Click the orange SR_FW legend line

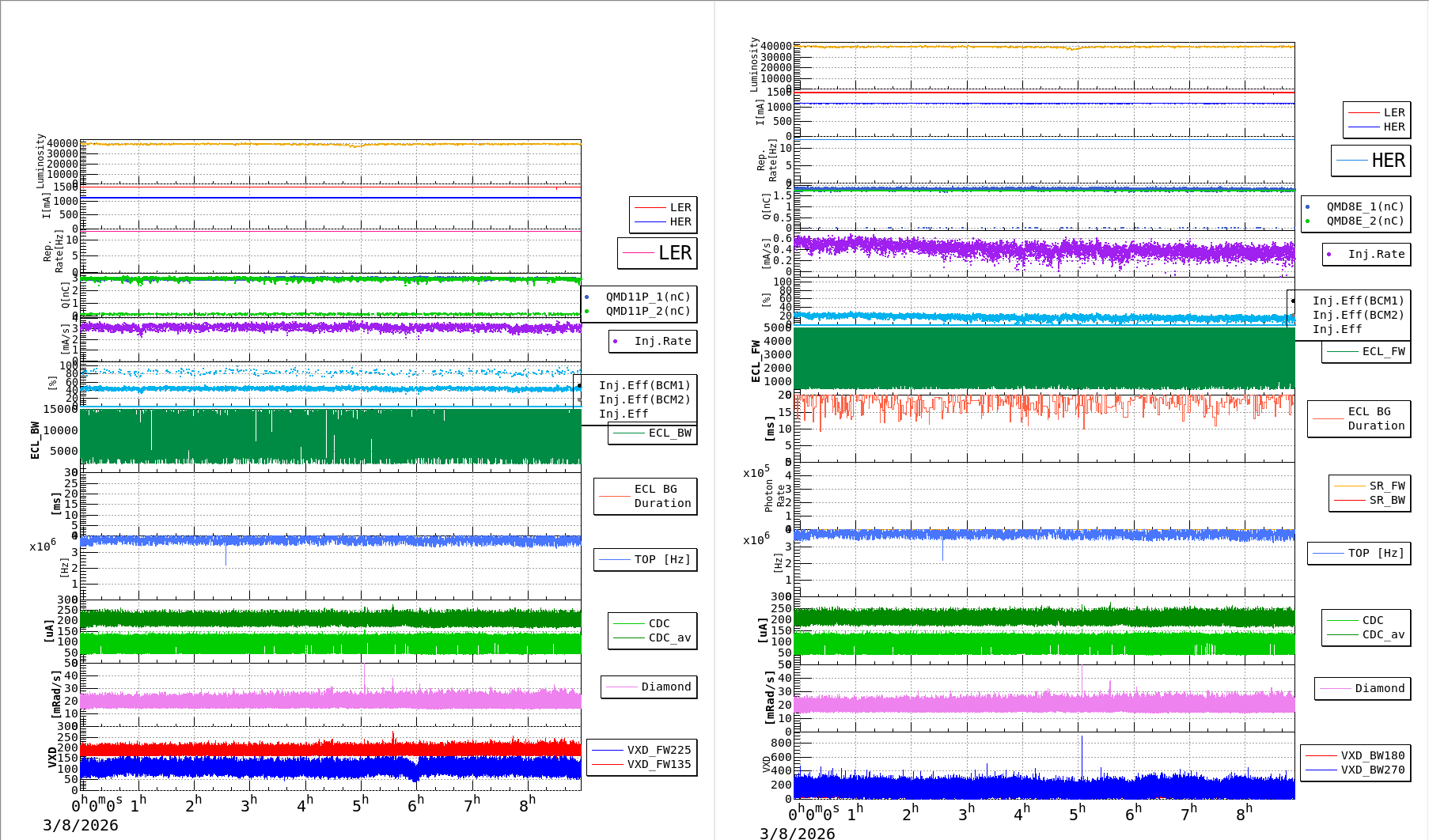(x=1349, y=486)
